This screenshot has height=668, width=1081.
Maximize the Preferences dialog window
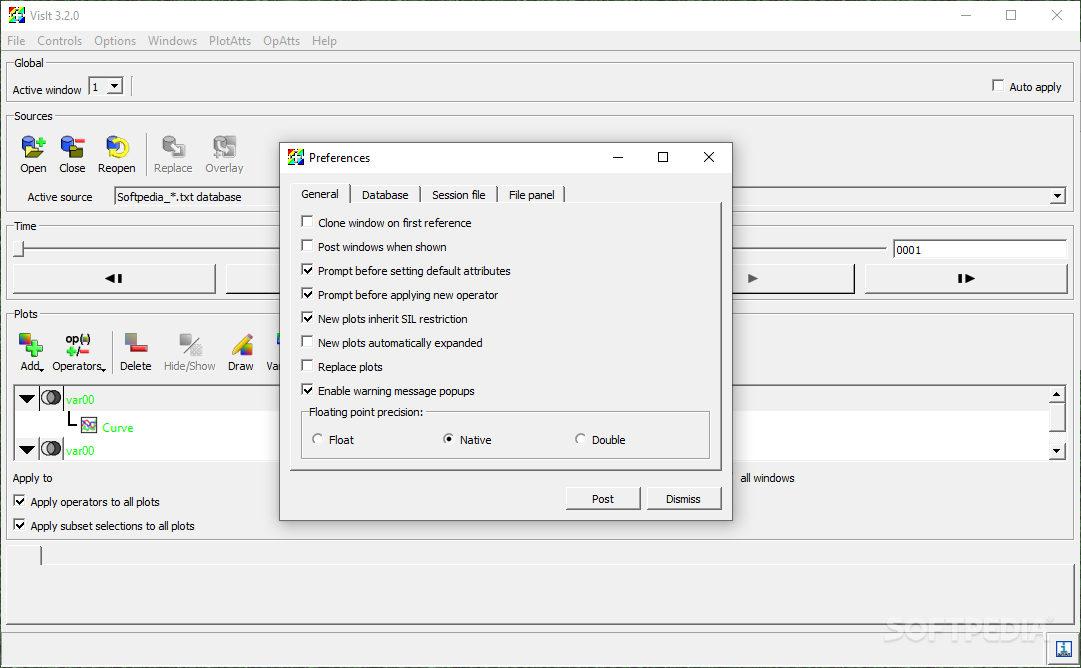663,157
